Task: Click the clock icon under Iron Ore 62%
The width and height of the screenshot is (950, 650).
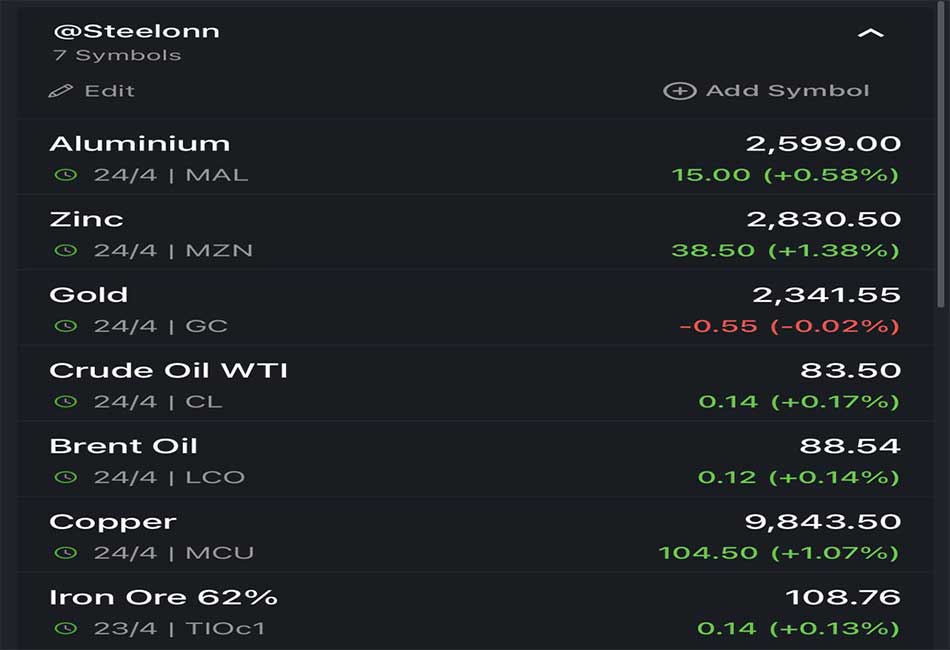Action: point(66,628)
